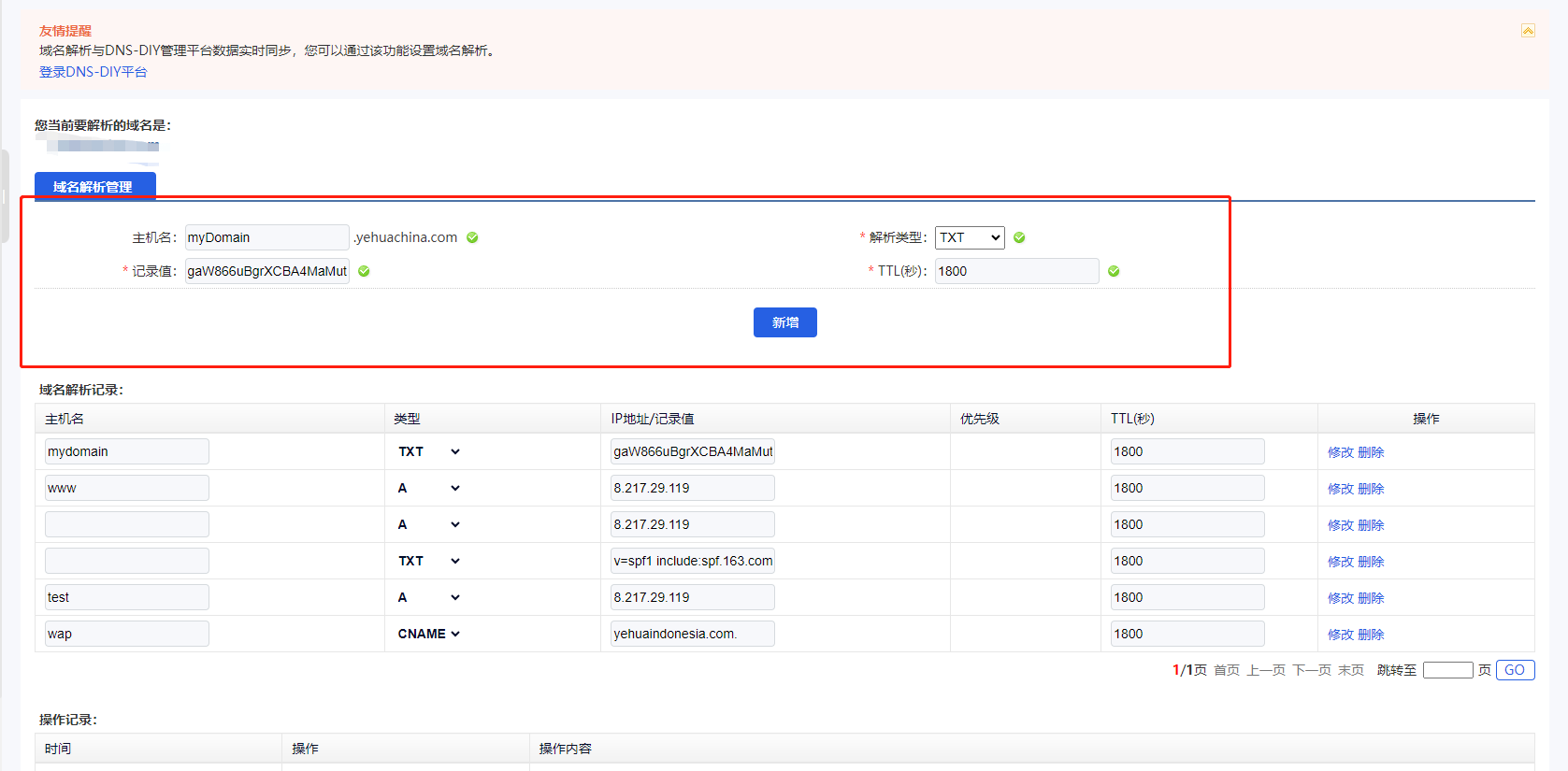
Task: Delete the wap CNAME record
Action: [x=1371, y=635]
